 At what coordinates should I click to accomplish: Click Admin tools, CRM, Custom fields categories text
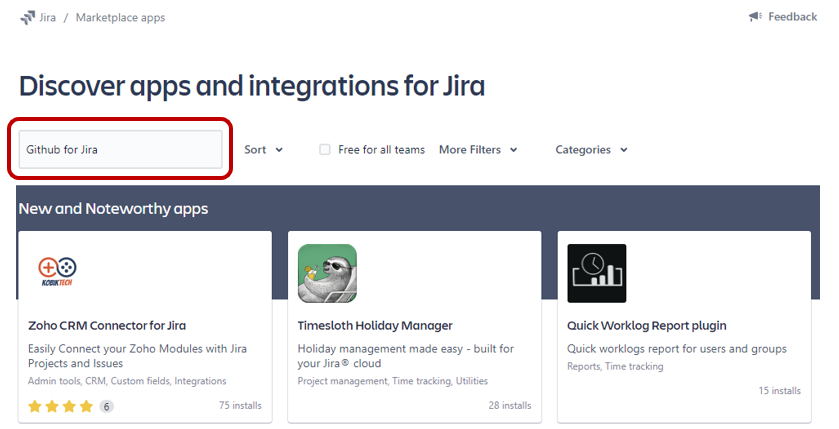point(127,381)
